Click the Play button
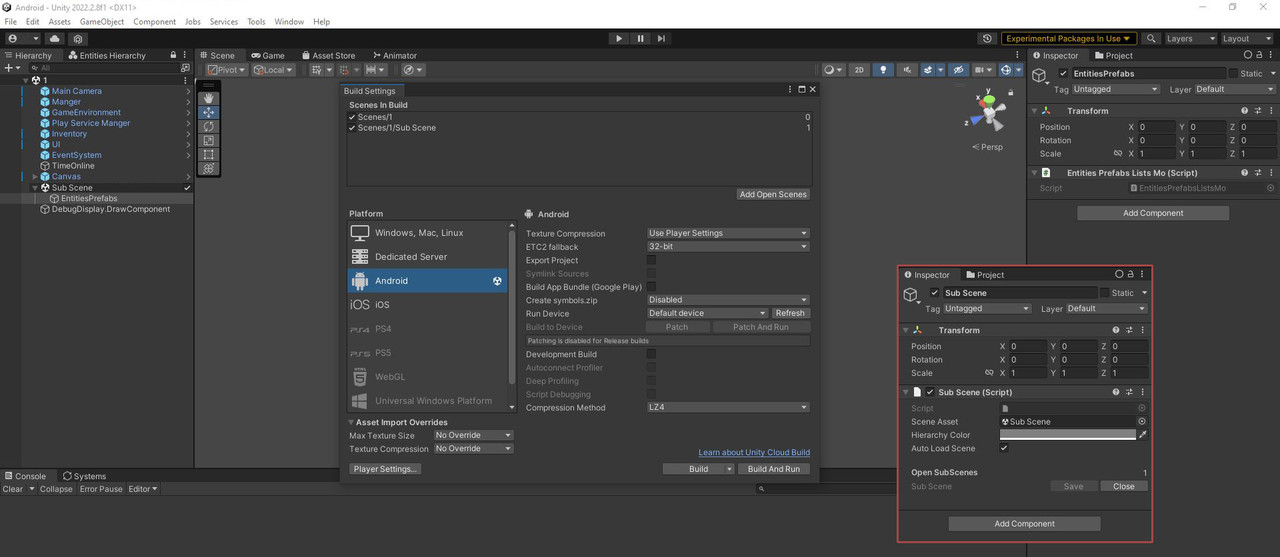The width and height of the screenshot is (1280, 557). (619, 38)
